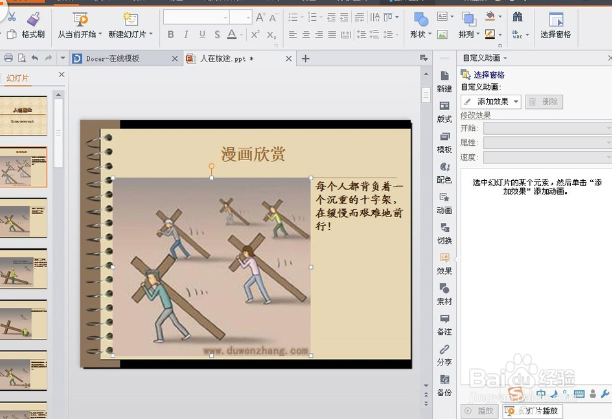Click the 幻灯片播放 button
Screen dimensions: 612x419
533,411
